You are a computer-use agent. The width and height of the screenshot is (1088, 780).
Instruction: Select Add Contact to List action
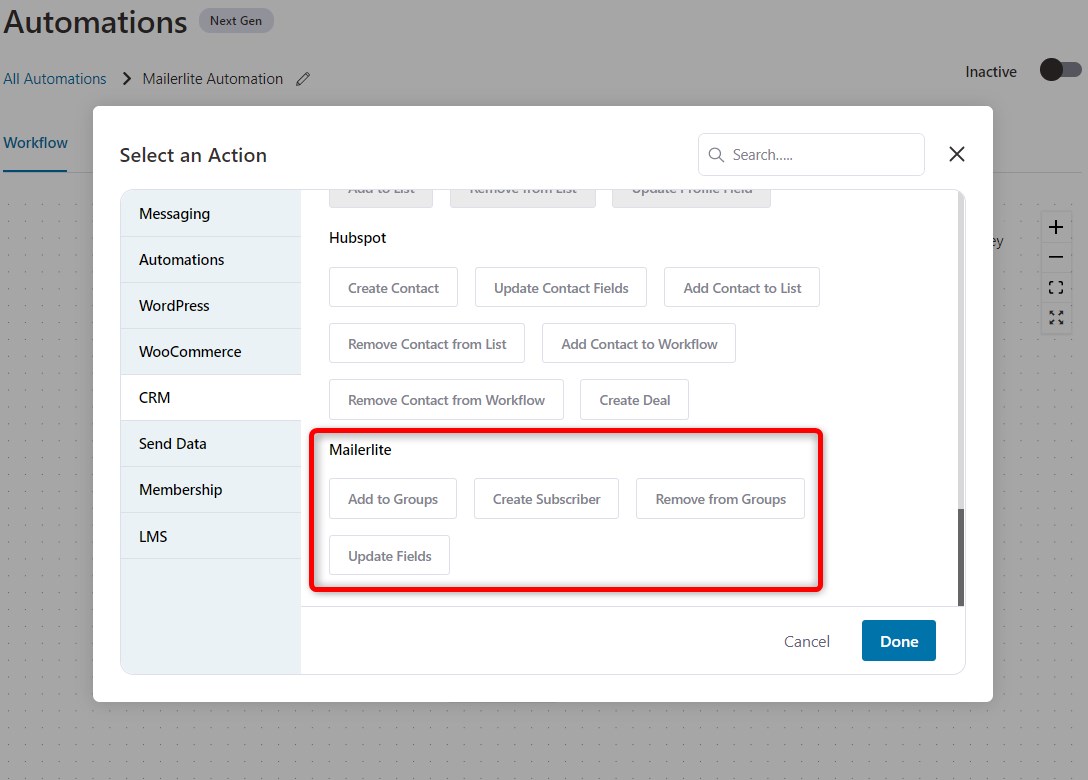(742, 287)
